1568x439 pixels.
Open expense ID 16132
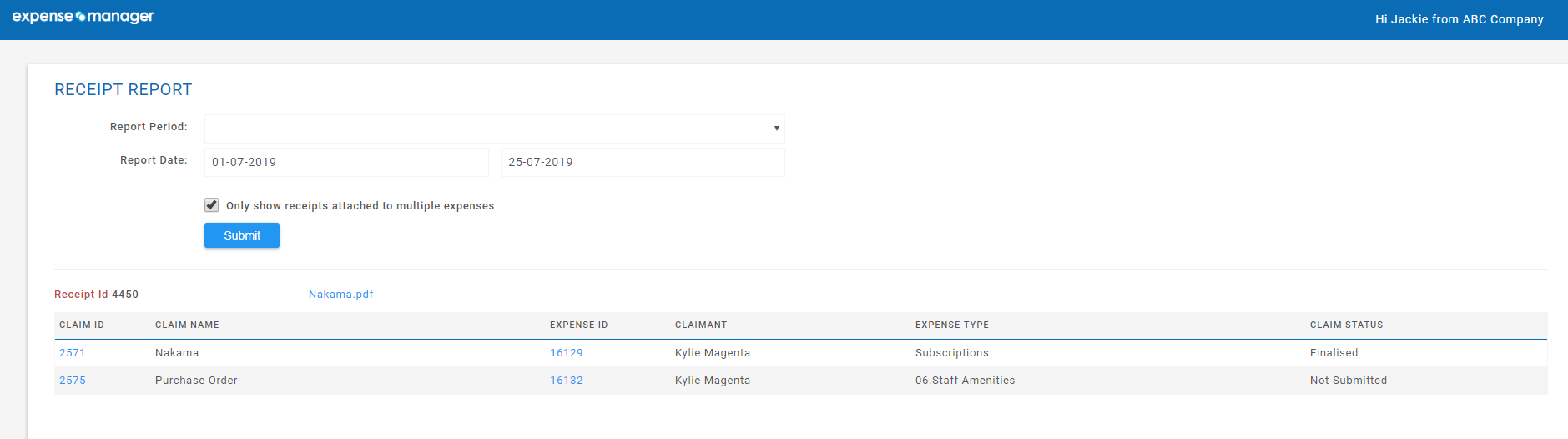tap(567, 381)
